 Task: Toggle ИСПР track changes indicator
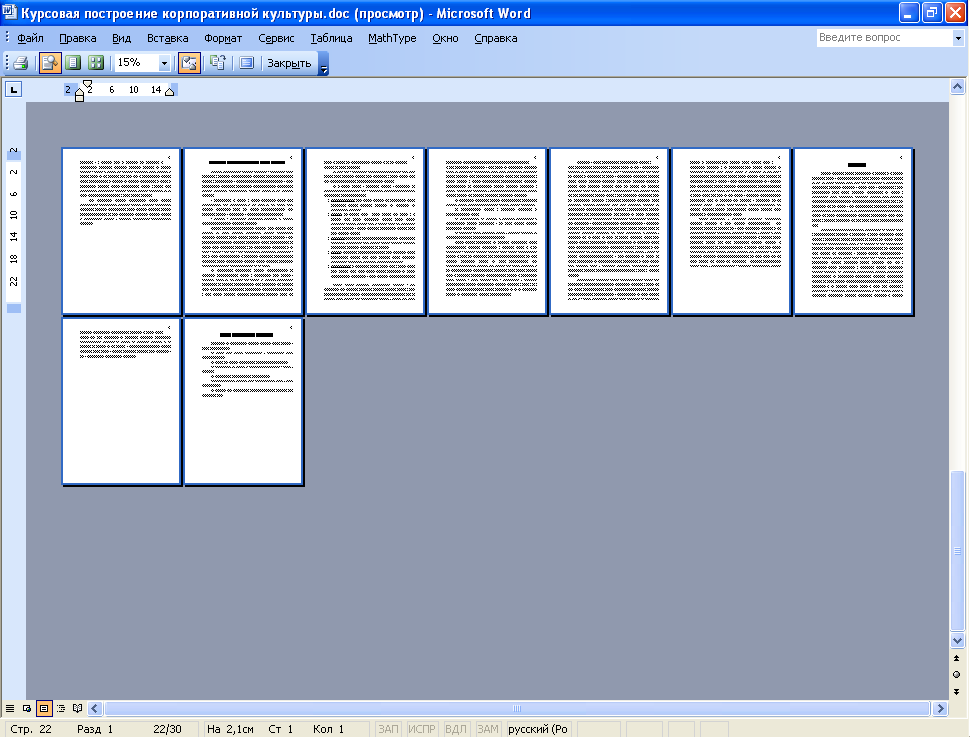(x=422, y=729)
